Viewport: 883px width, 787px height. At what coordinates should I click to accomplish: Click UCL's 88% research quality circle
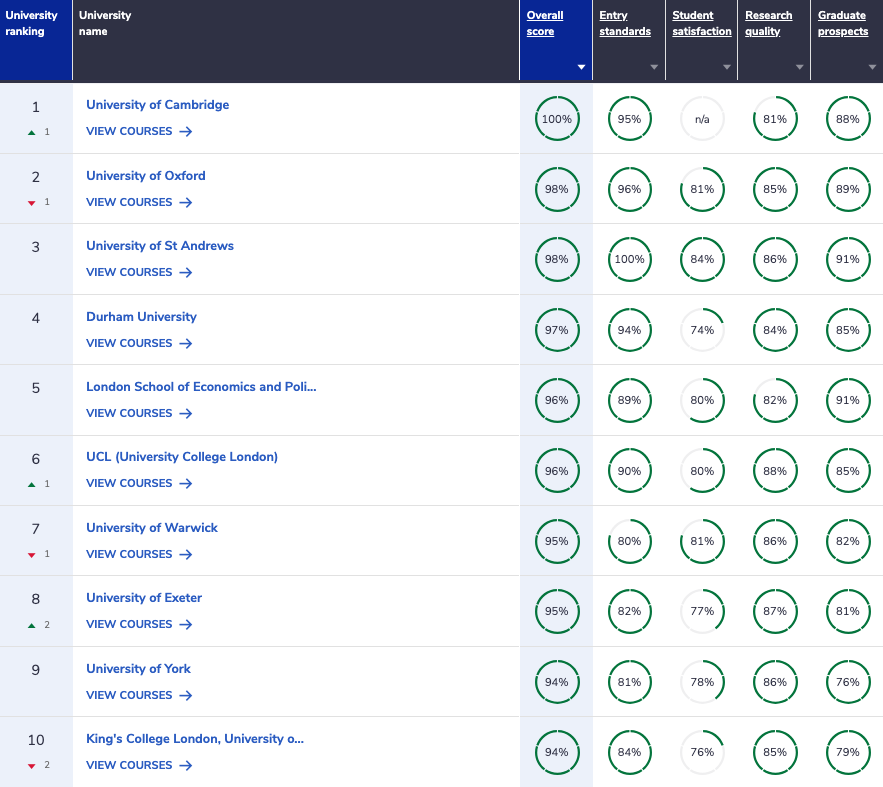click(x=775, y=471)
